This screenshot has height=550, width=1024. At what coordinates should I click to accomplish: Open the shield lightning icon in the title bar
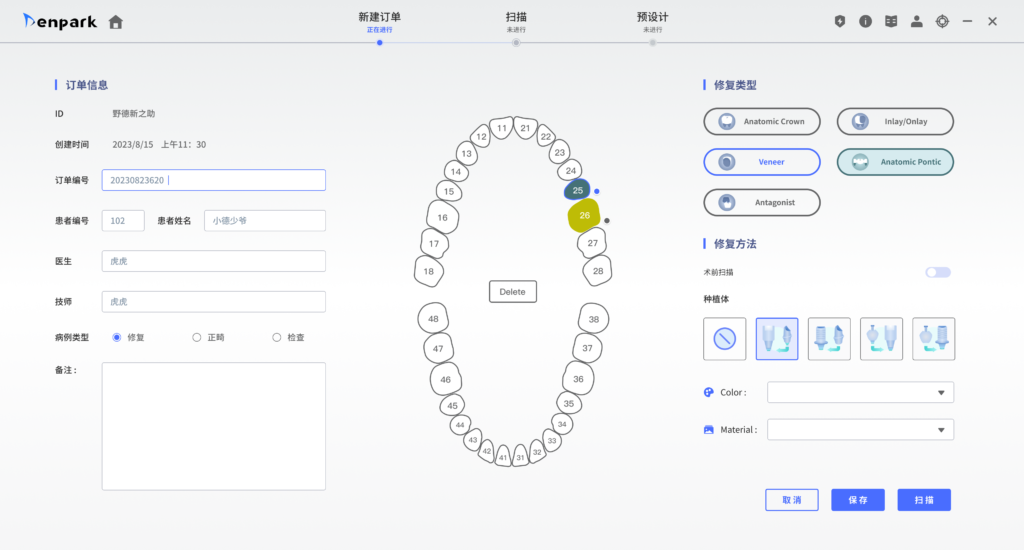(840, 21)
